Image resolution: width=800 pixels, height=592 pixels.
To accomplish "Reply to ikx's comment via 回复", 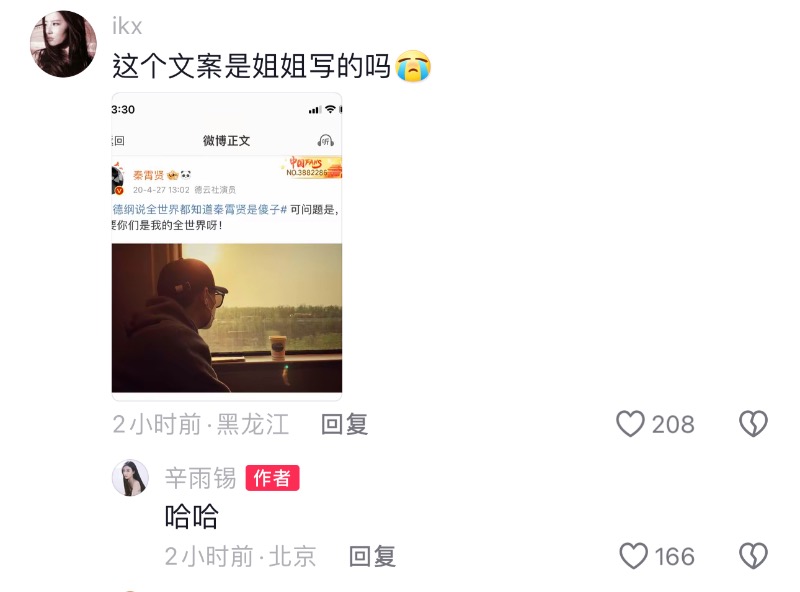I will (344, 424).
